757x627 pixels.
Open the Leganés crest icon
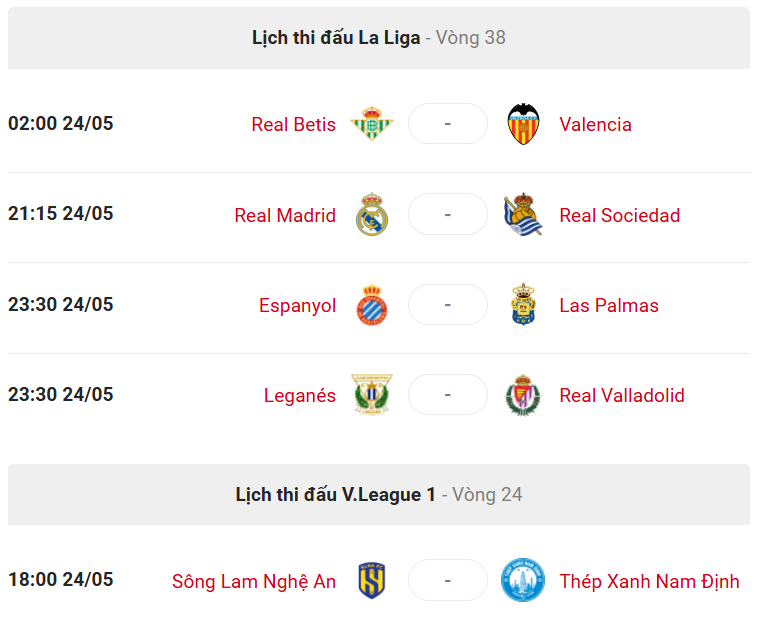372,395
